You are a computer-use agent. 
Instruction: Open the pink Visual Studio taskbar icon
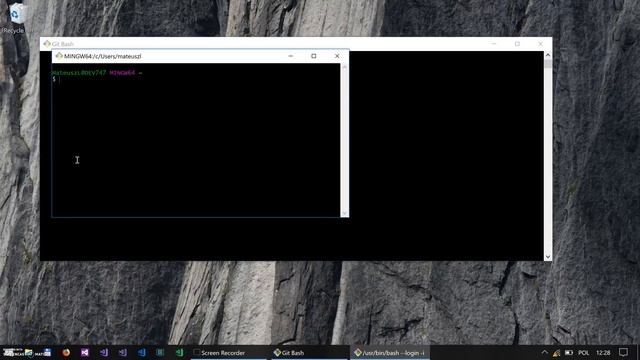(x=84, y=352)
